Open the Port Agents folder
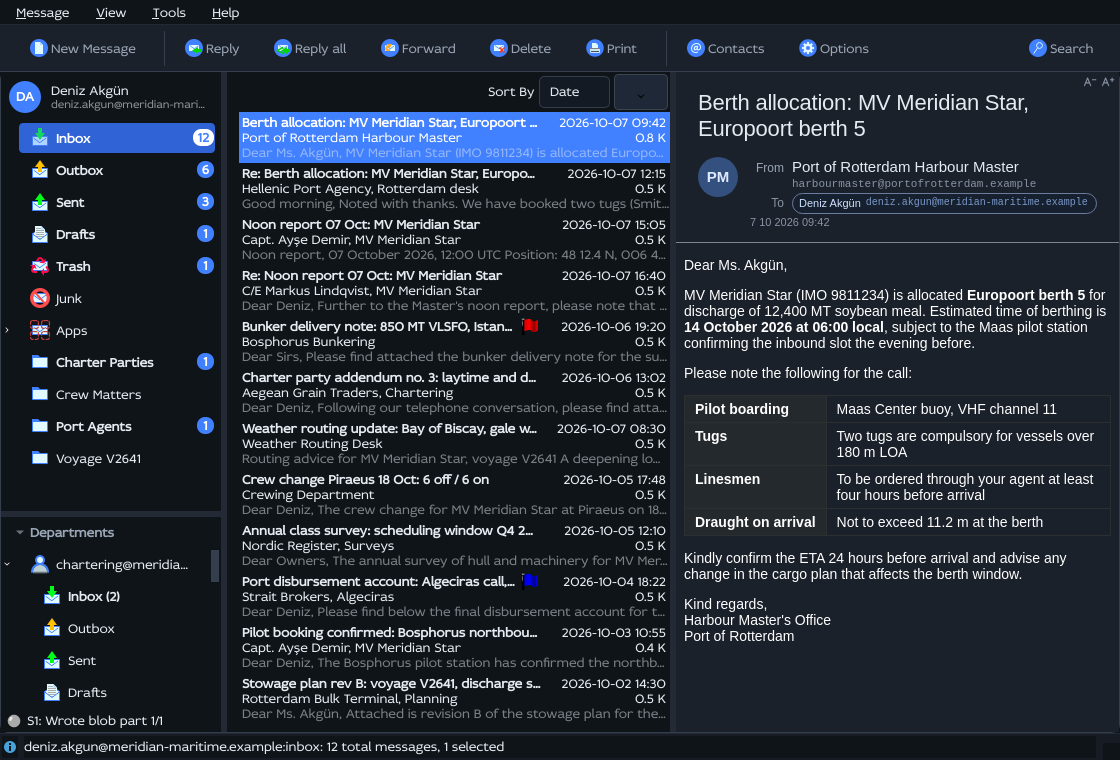The width and height of the screenshot is (1120, 760). [117, 426]
